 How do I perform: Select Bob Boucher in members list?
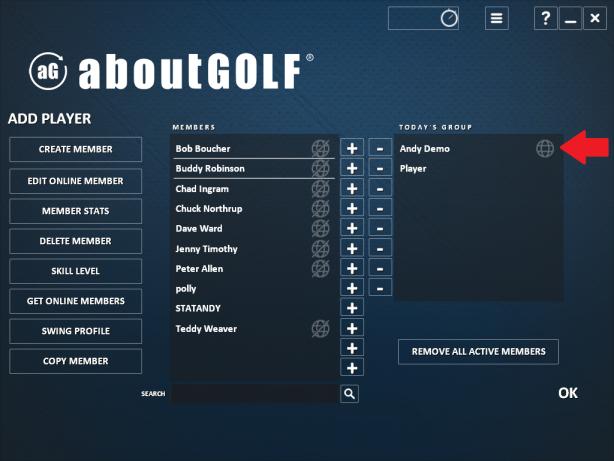click(254, 148)
